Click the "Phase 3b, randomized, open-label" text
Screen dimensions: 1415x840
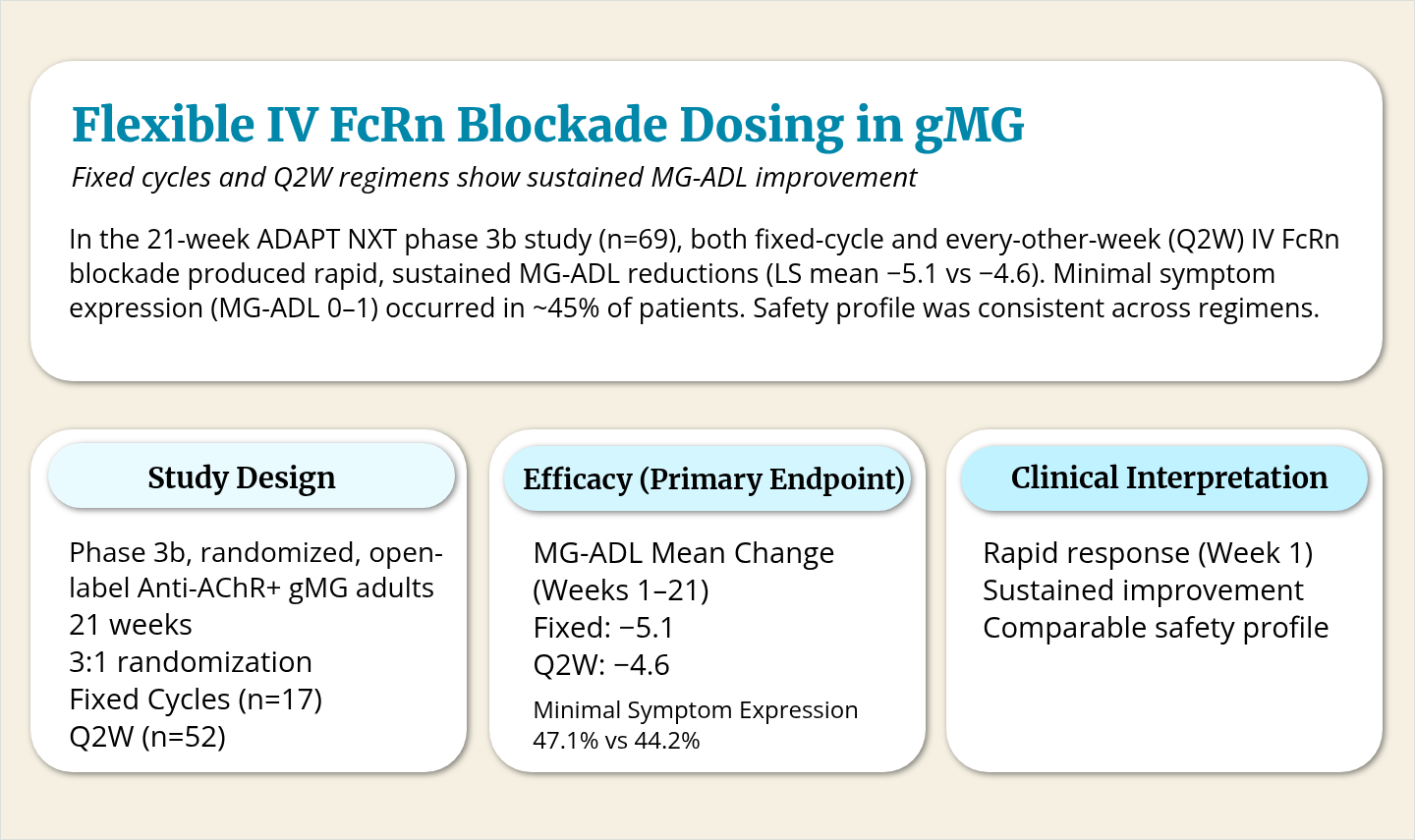click(255, 553)
